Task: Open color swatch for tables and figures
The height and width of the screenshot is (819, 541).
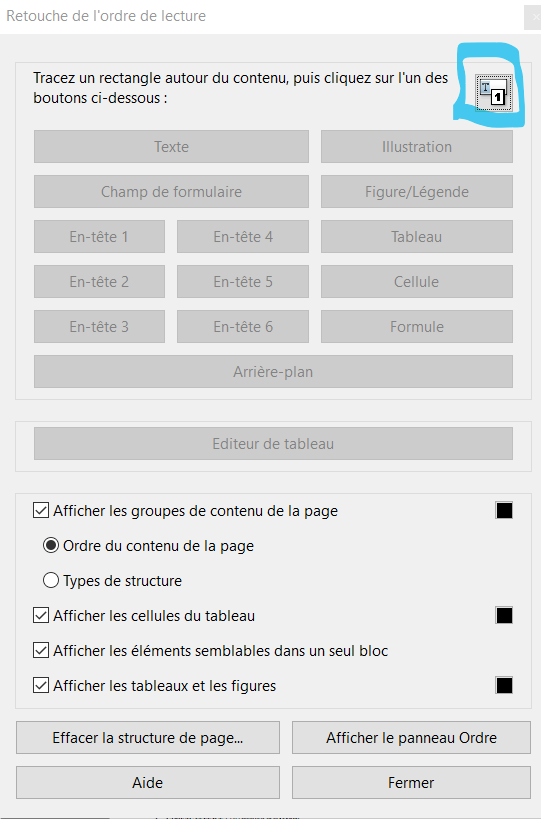Action: [x=504, y=685]
